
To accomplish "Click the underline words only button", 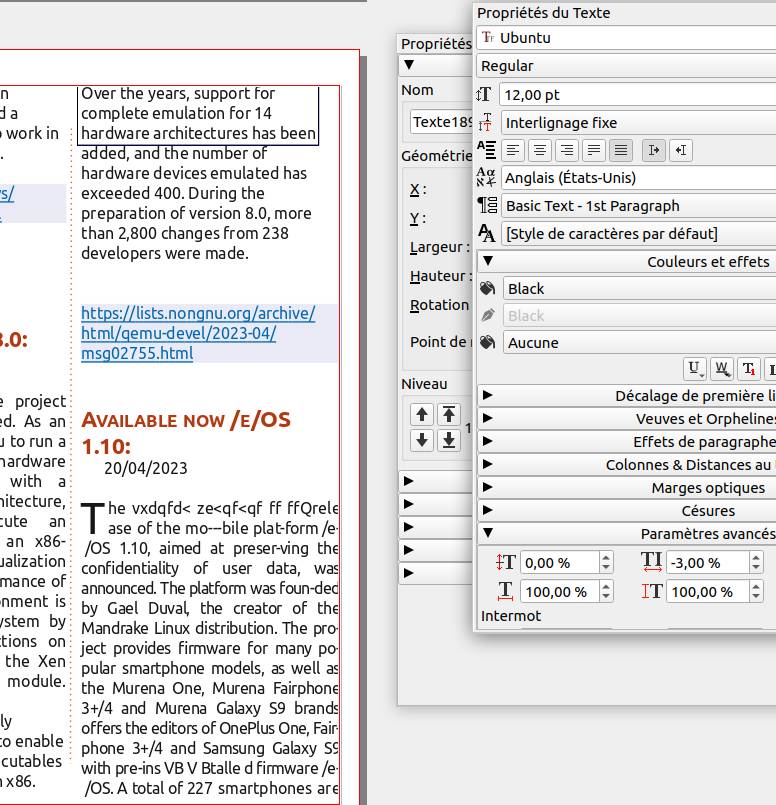I will point(722,369).
